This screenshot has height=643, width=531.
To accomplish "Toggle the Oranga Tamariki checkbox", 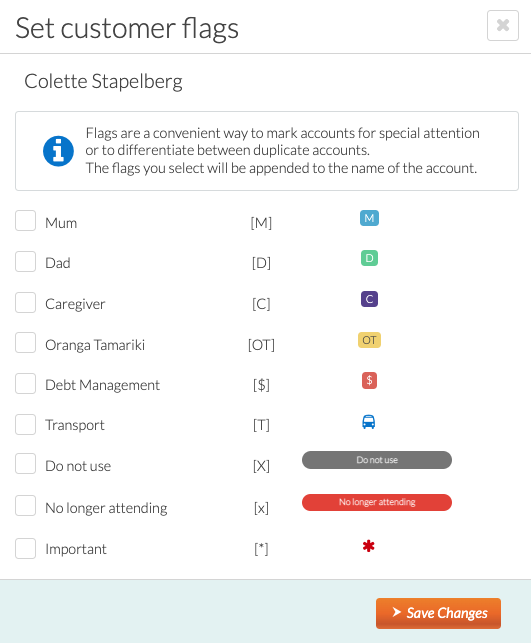I will pyautogui.click(x=25, y=343).
